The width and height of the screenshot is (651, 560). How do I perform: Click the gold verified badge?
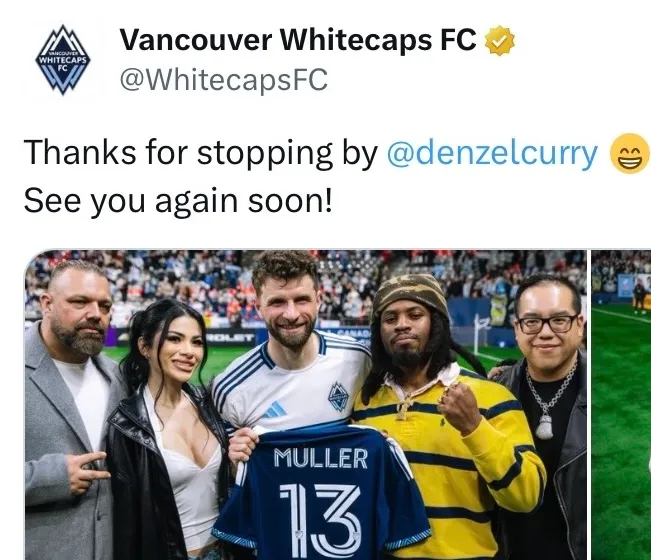(500, 40)
